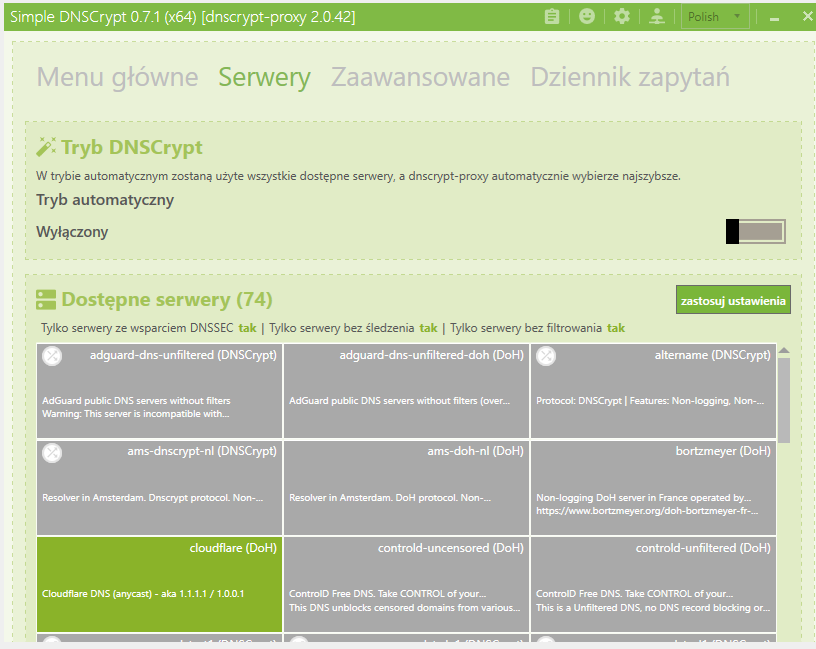This screenshot has width=816, height=649.
Task: Choose the controld-uncensored (DoH) server
Action: click(406, 584)
